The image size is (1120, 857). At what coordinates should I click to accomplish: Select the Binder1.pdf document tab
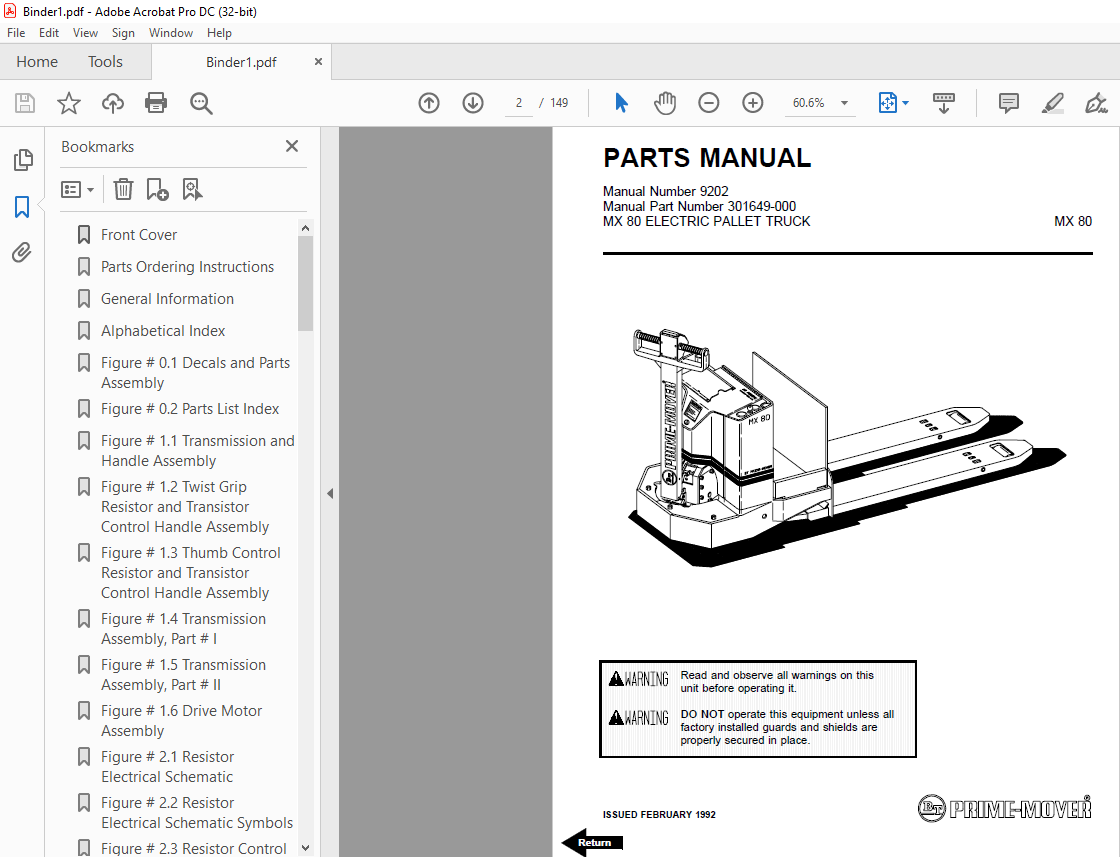pos(241,62)
